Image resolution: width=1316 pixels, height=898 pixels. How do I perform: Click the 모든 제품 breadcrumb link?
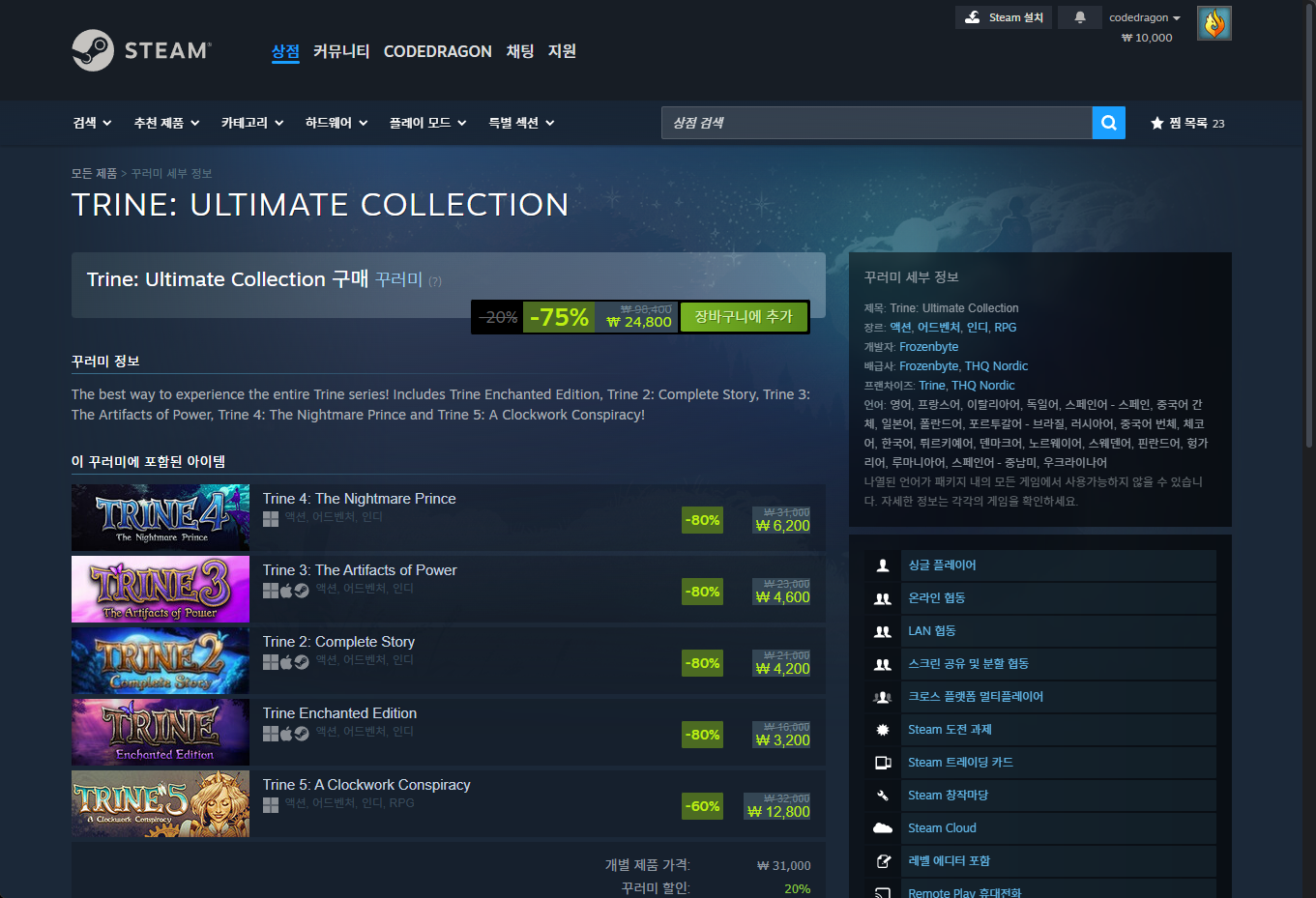tap(94, 174)
